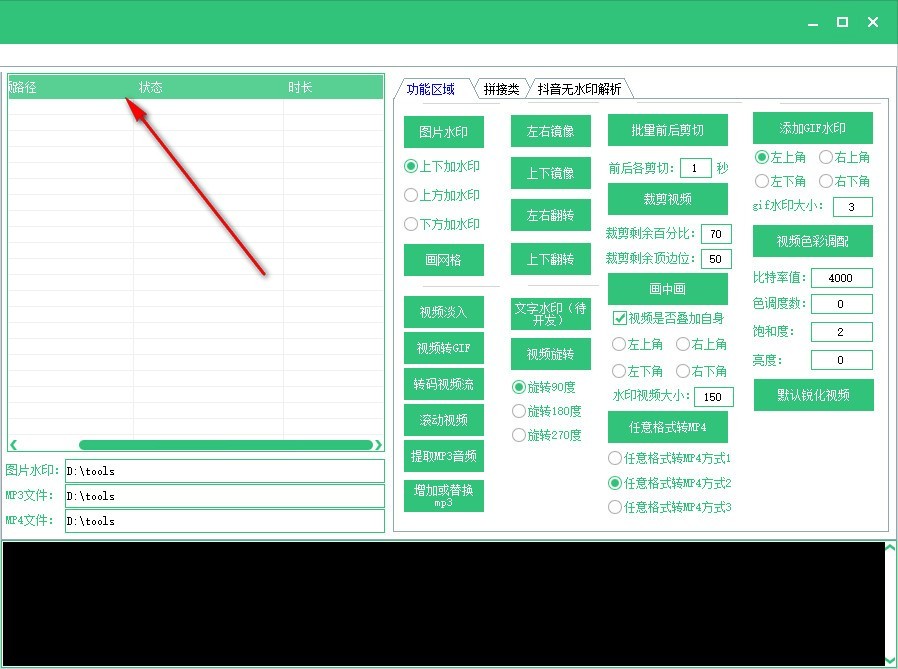
Task: Click the 转码视频流 button
Action: pyautogui.click(x=443, y=384)
